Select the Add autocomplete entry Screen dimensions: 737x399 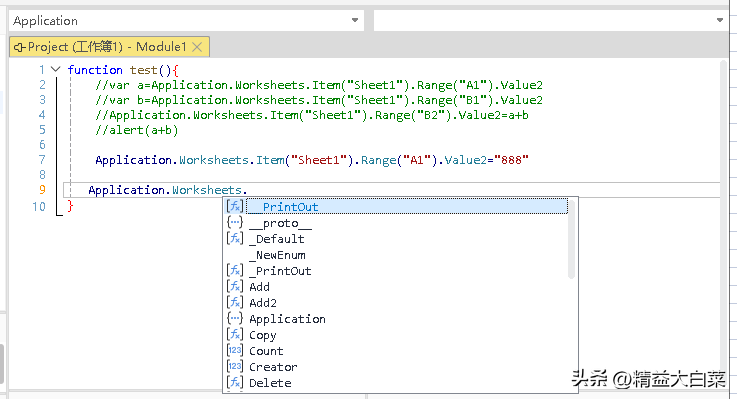259,287
